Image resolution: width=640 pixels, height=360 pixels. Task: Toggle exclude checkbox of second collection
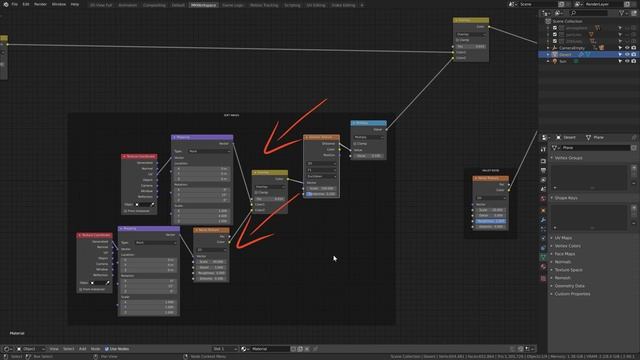click(555, 34)
